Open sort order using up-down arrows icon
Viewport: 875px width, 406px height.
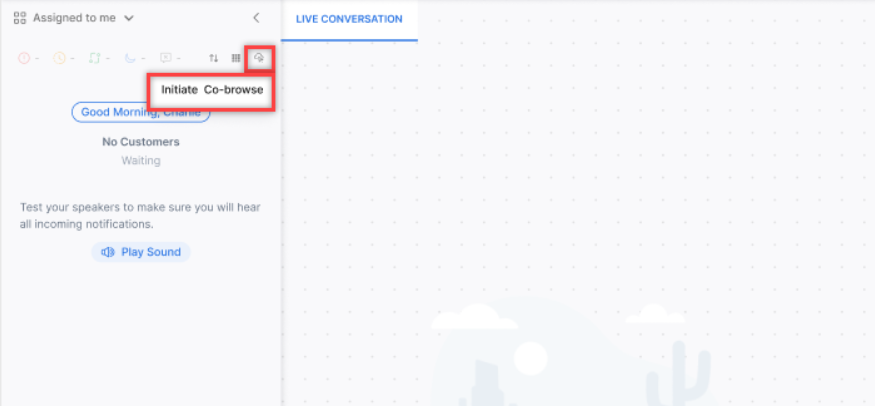(213, 58)
